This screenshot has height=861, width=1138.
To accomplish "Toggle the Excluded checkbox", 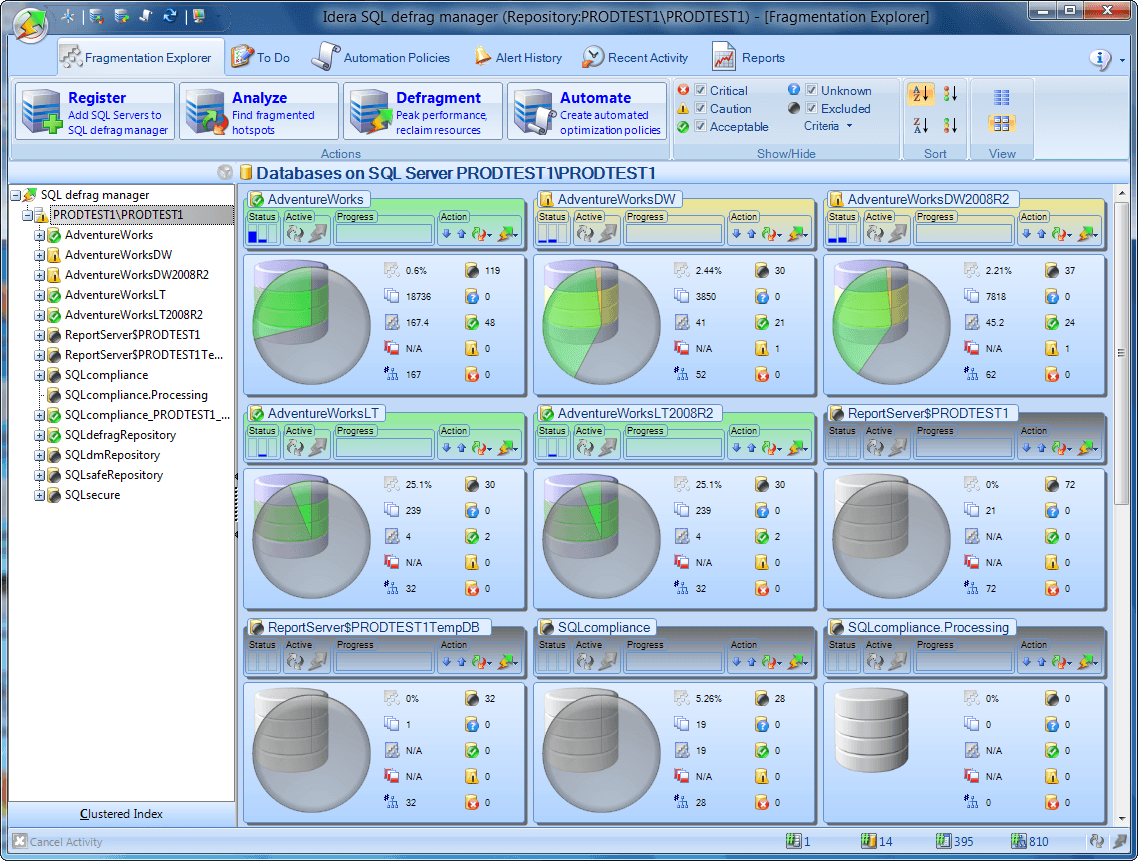I will pyautogui.click(x=811, y=108).
